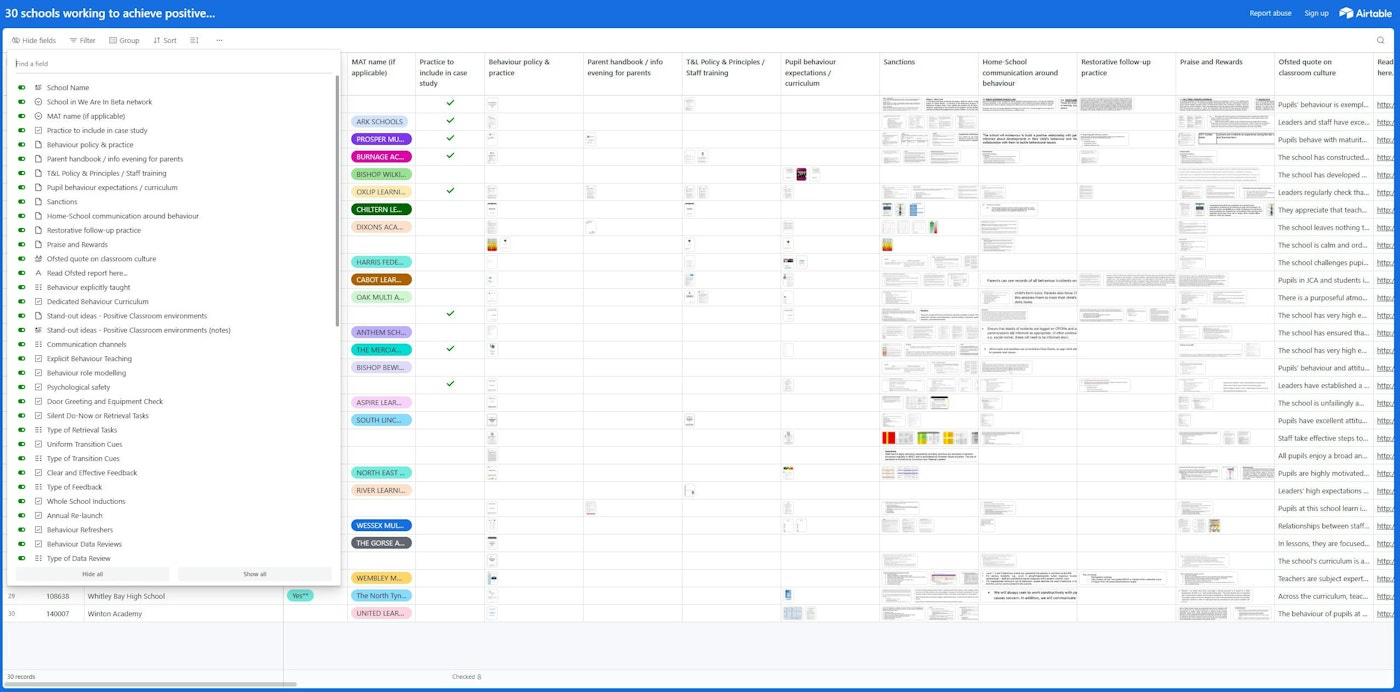Click the Whitley Bay High School cell

184,596
